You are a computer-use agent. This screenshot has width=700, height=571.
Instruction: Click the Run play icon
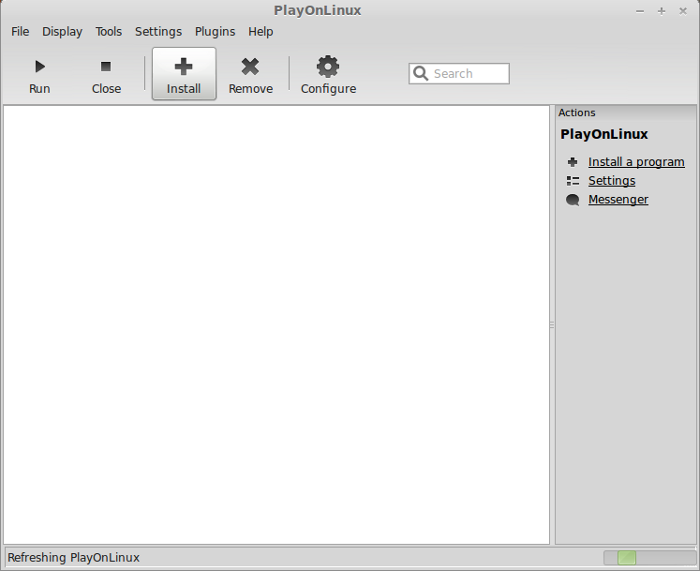[x=40, y=67]
